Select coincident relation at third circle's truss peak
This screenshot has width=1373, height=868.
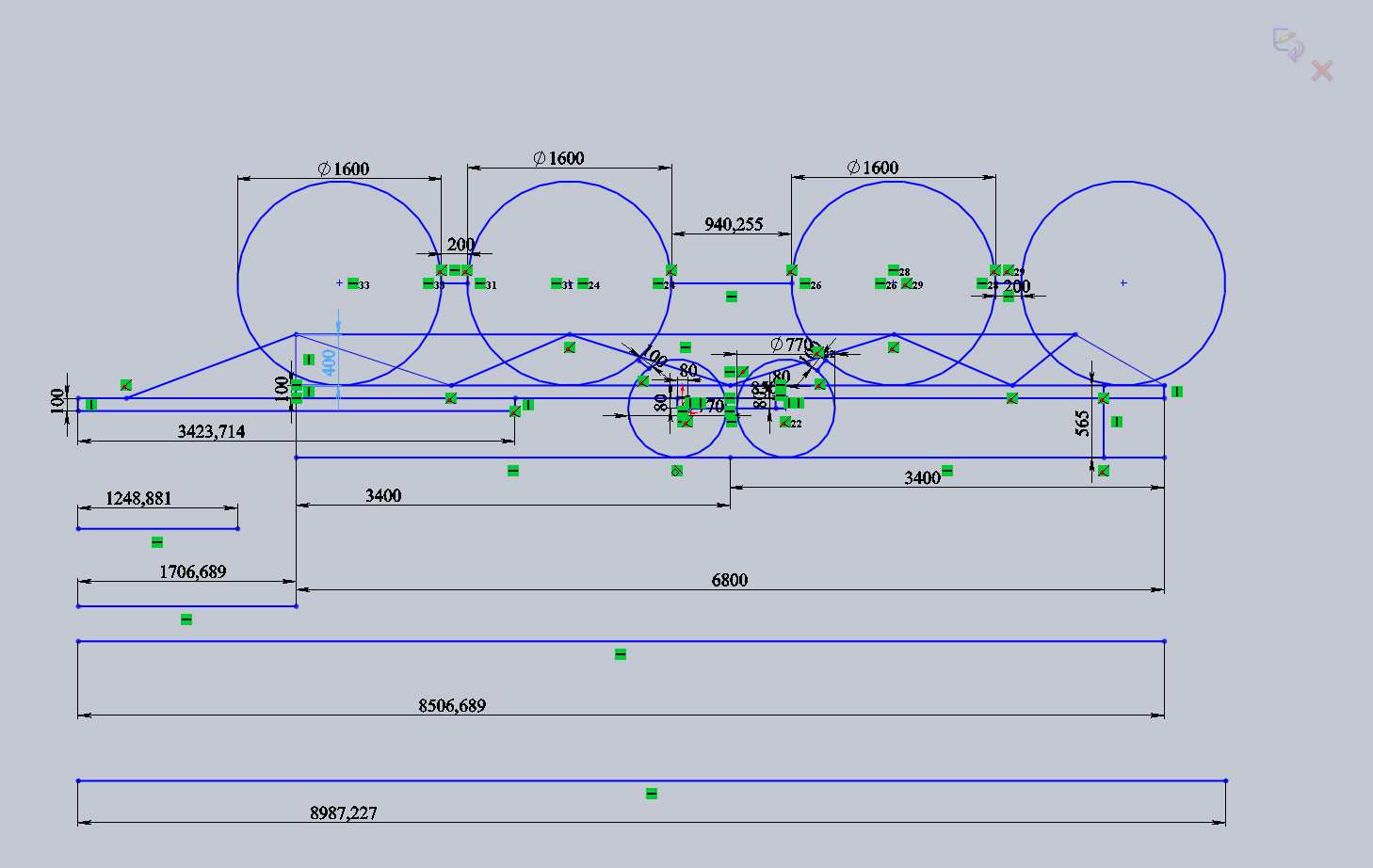point(894,348)
